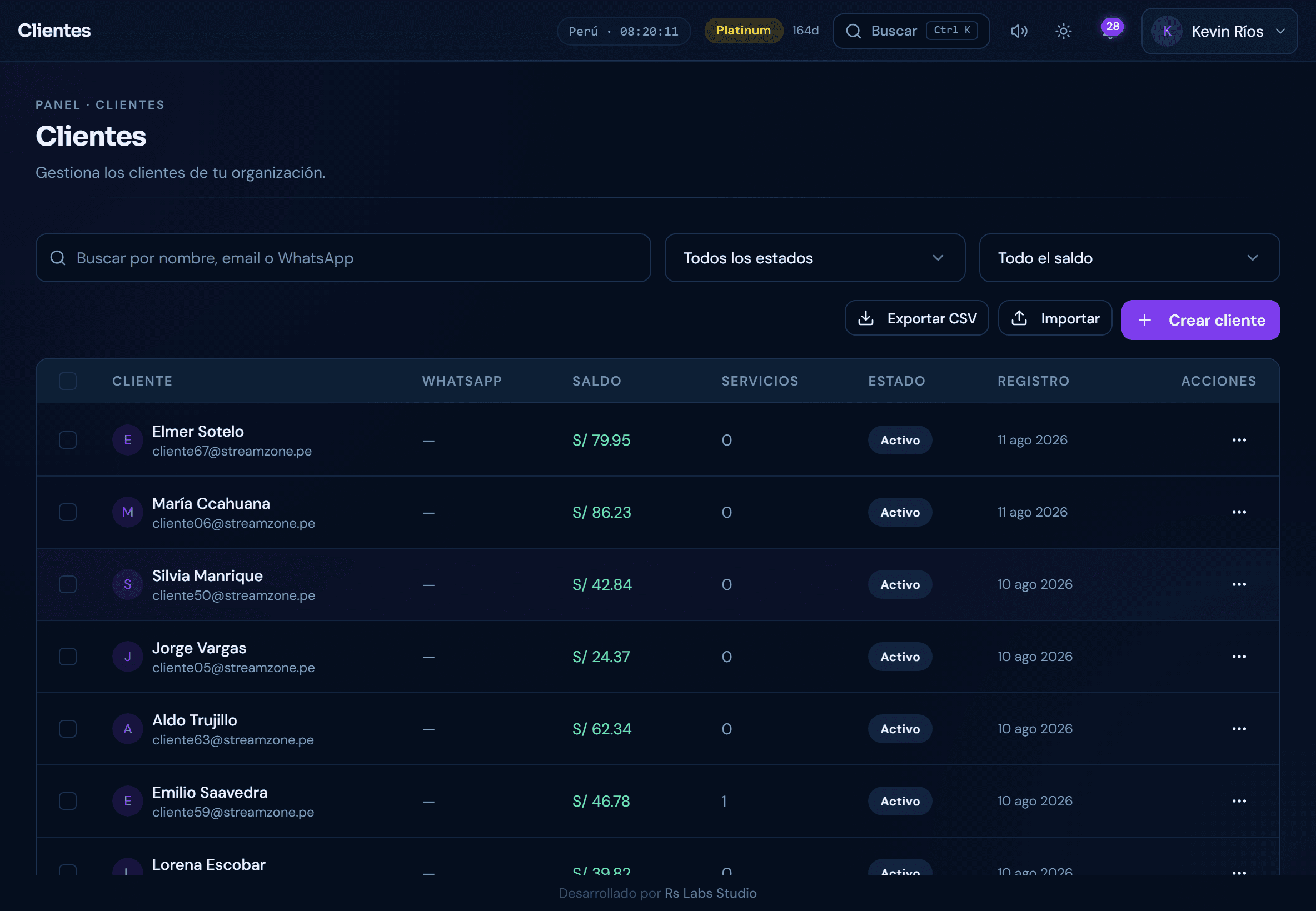
Task: Open actions menu for Aldo Trujillo
Action: [1239, 729]
